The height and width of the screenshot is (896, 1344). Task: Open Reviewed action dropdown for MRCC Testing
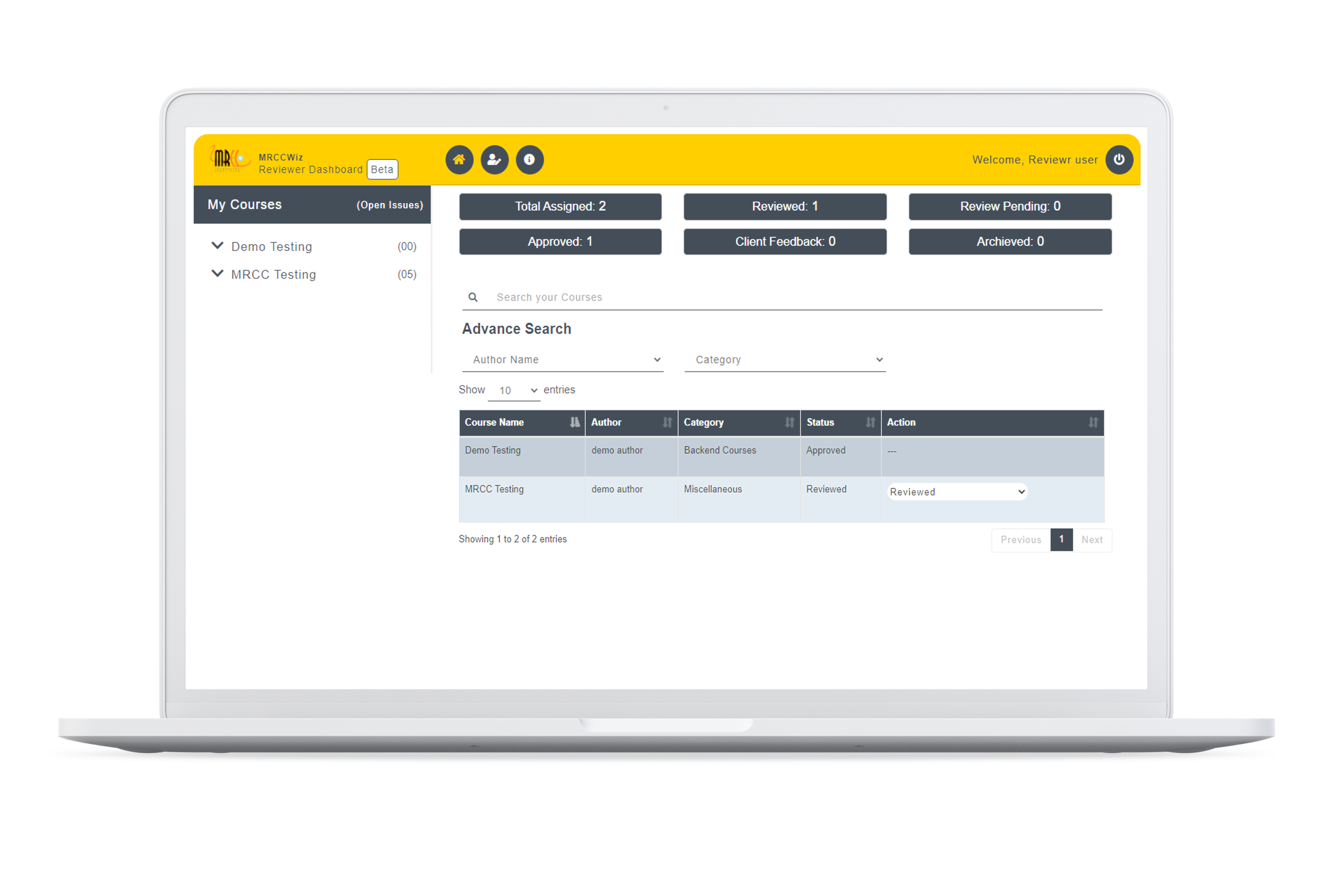(x=957, y=492)
